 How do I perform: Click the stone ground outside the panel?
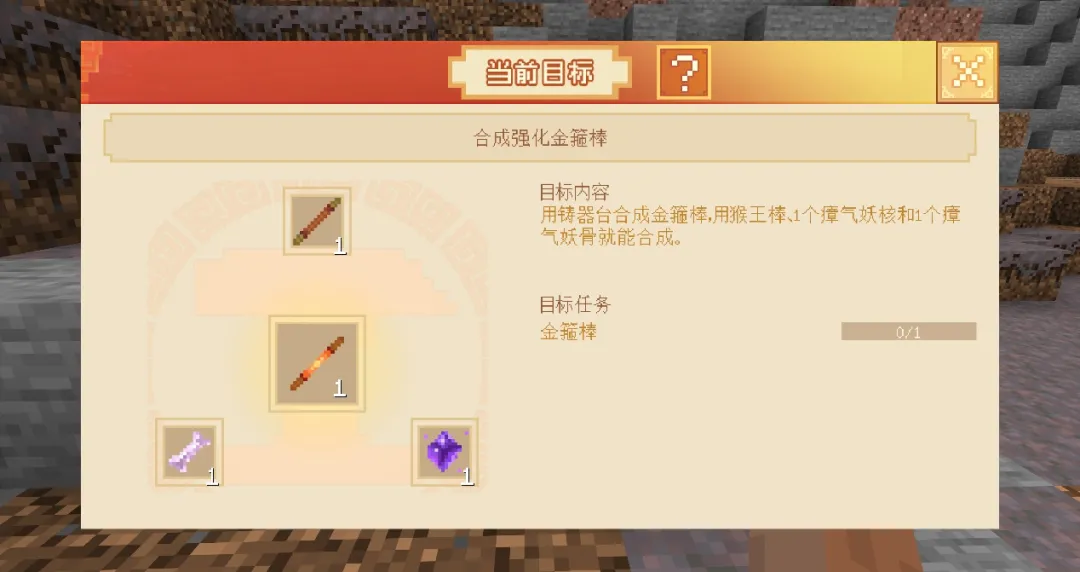[41, 386]
